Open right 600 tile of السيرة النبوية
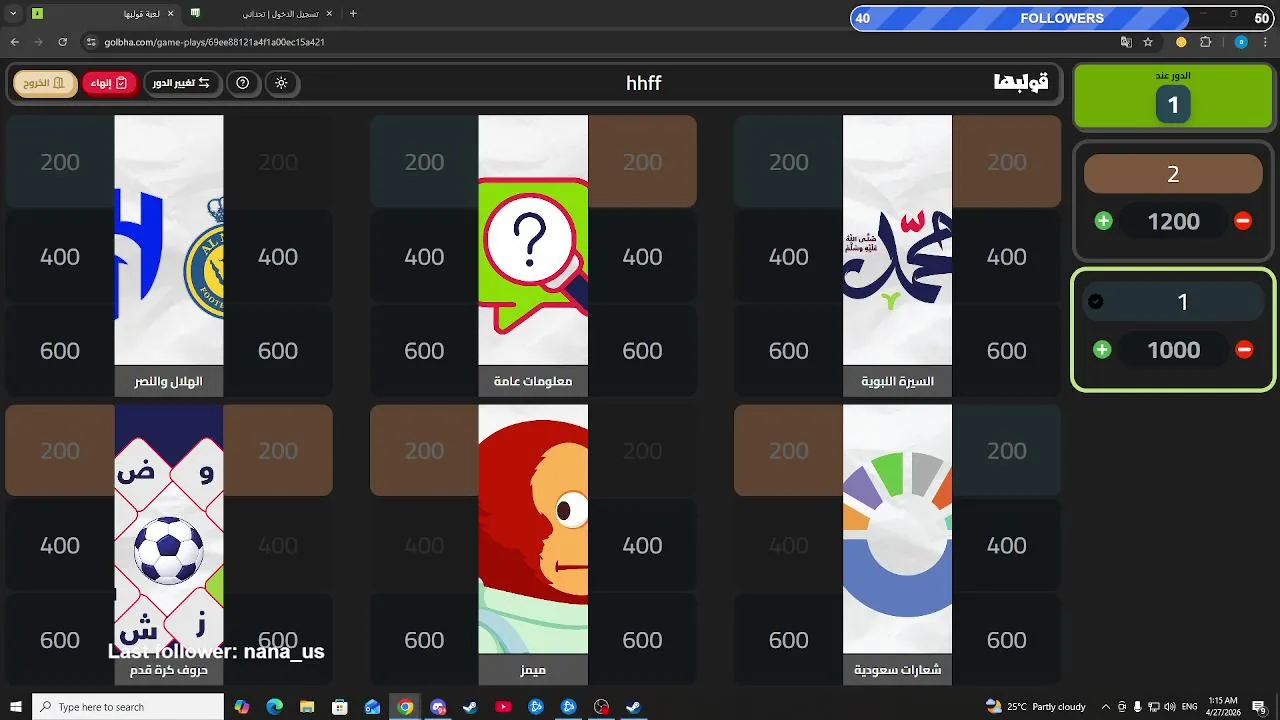 pyautogui.click(x=1006, y=351)
